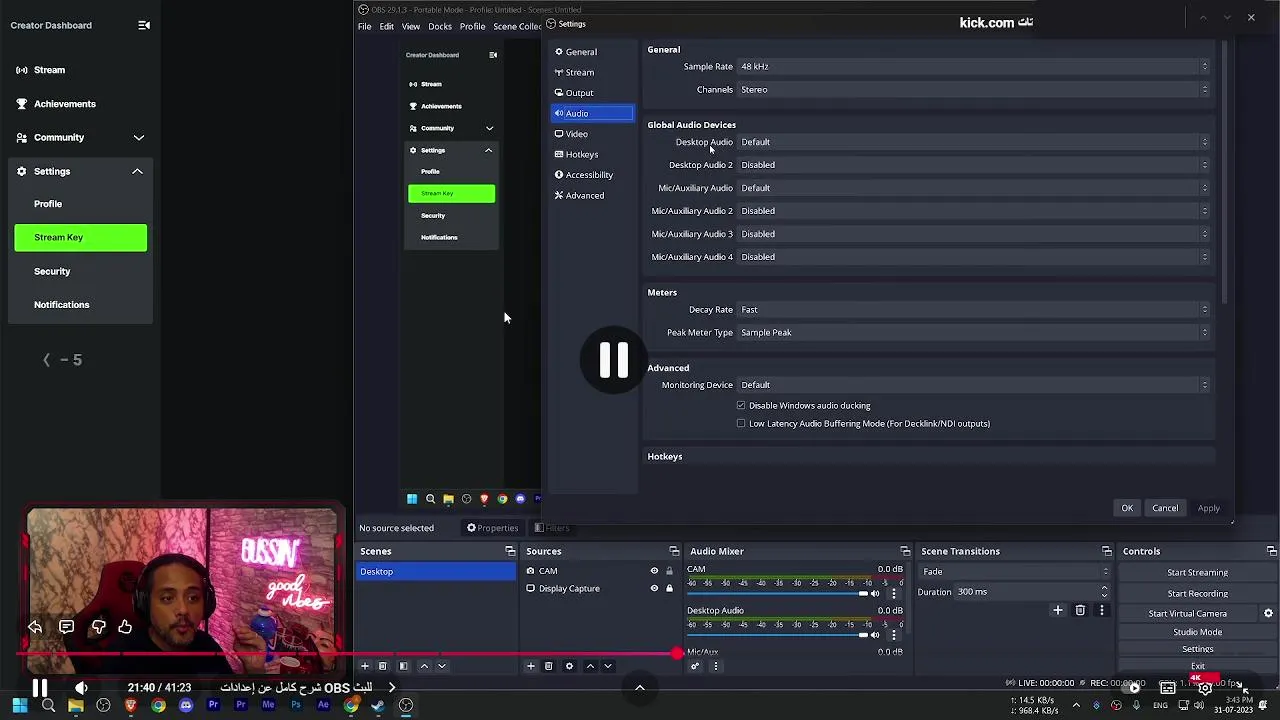Move source down with the Sources arrow
1280x720 pixels.
click(608, 666)
